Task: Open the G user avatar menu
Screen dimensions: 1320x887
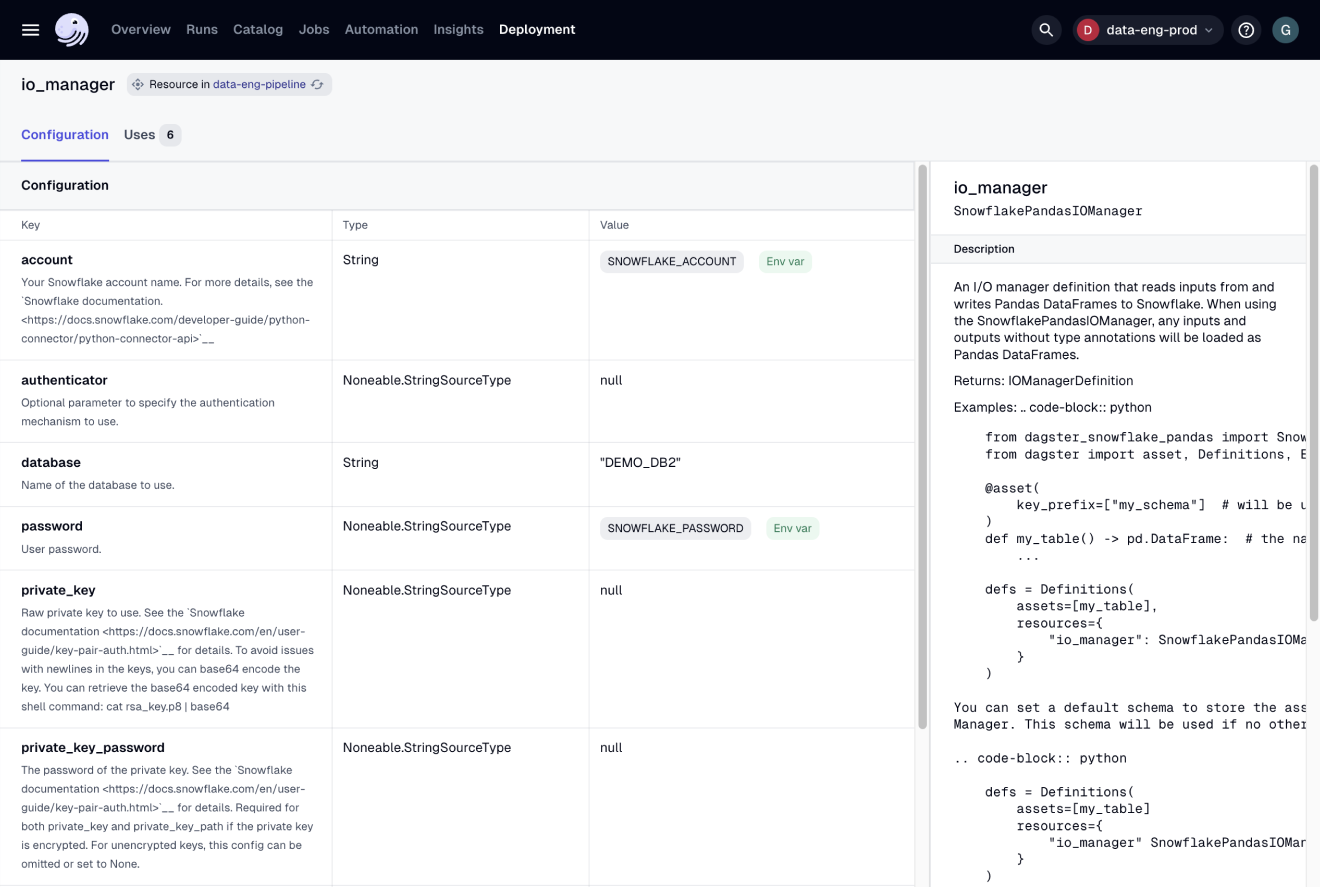Action: 1285,29
